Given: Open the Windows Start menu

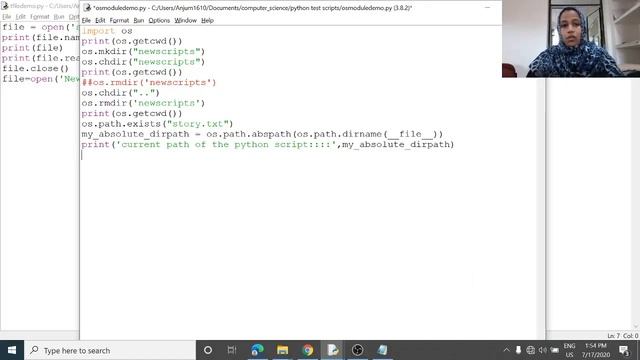Looking at the screenshot, I should tap(12, 350).
